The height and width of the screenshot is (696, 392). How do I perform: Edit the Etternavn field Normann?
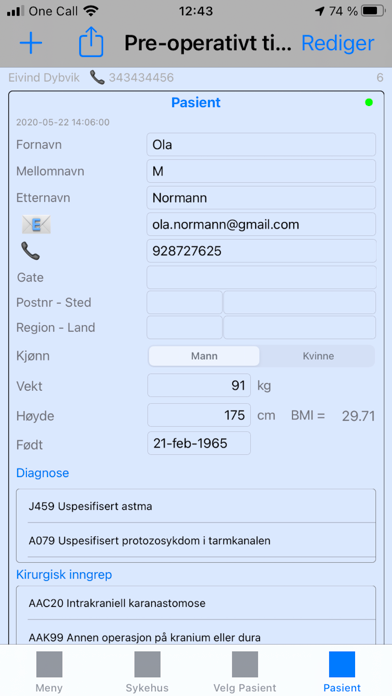click(261, 198)
